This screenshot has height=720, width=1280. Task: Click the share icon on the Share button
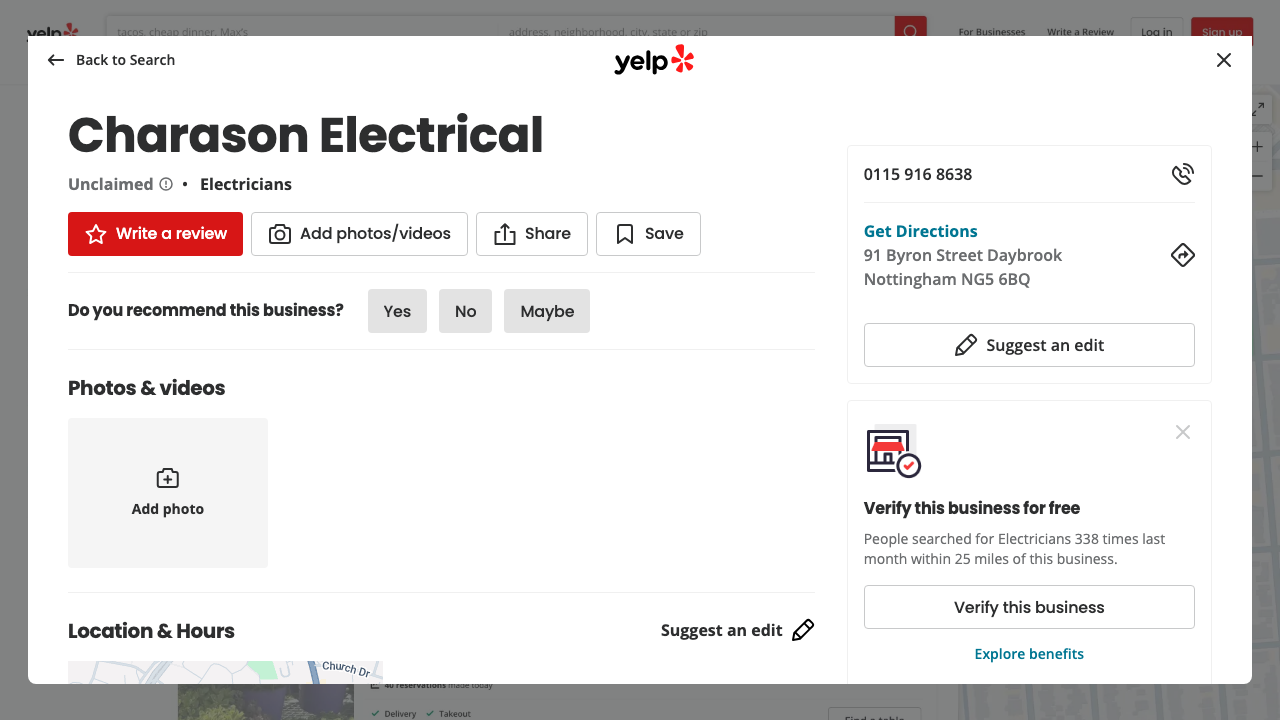[504, 233]
